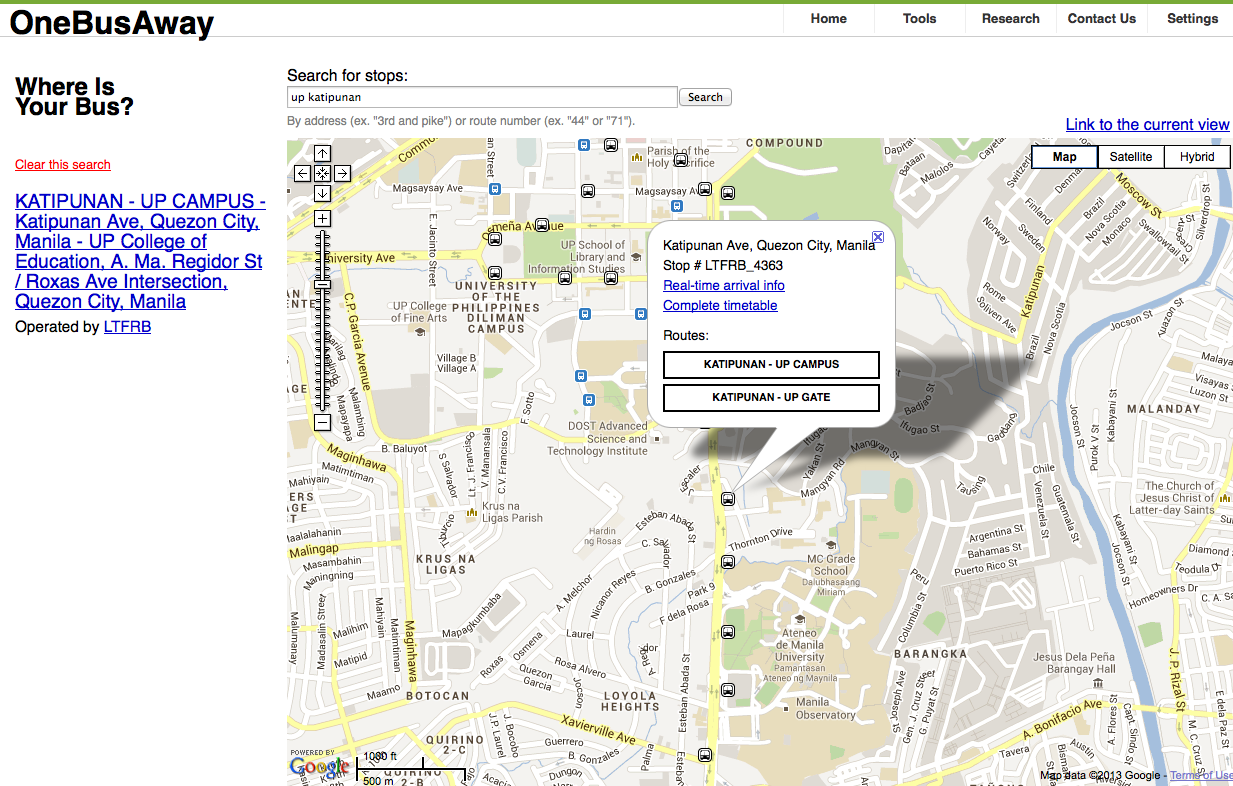The height and width of the screenshot is (786, 1233).
Task: Switch map to Hybrid view
Action: click(x=1196, y=157)
